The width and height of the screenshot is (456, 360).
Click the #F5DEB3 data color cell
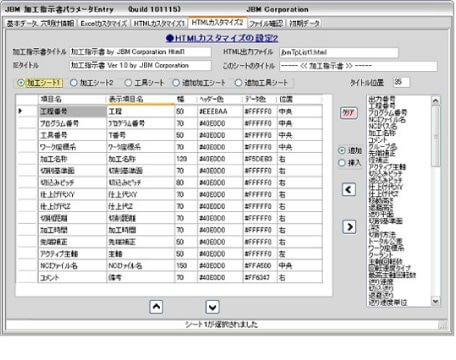(260, 159)
